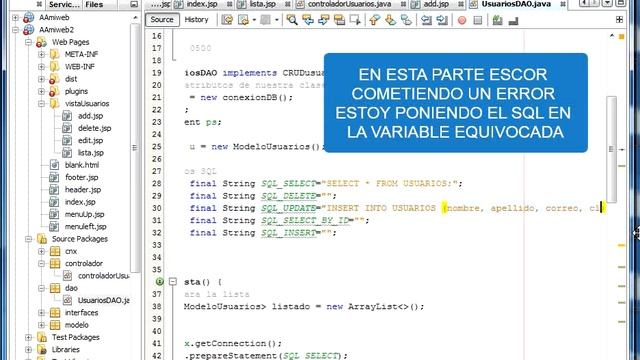Select the UsuariosDAO.java tab

[x=516, y=4]
